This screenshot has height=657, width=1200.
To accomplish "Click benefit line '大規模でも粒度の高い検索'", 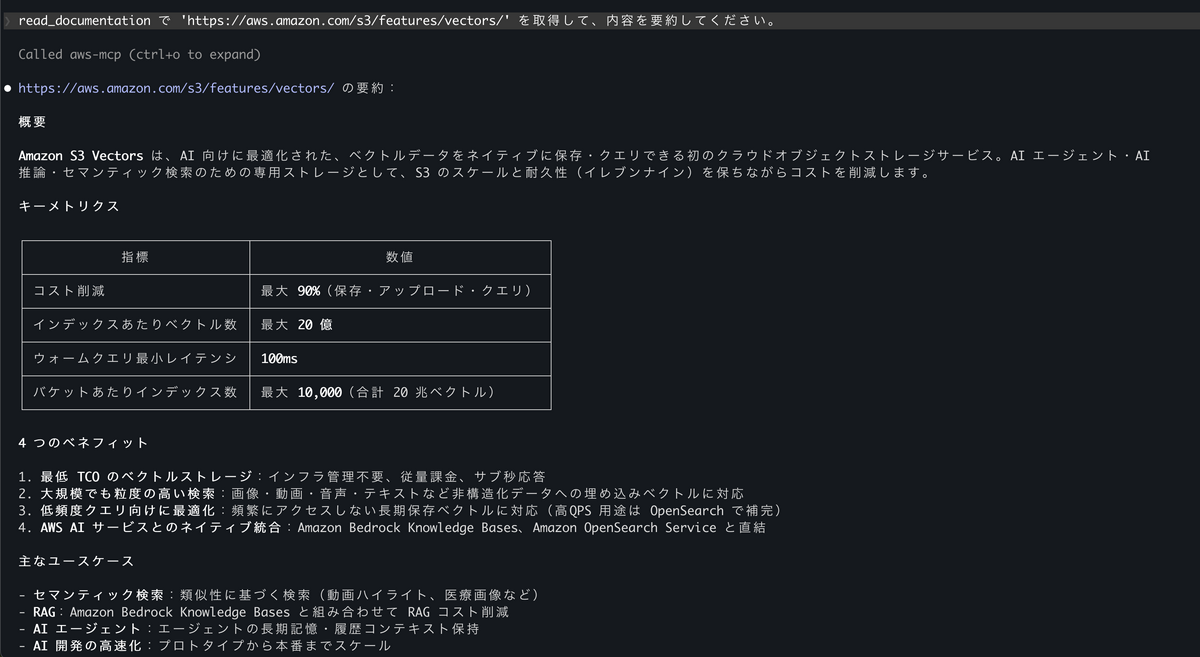I will click(x=381, y=494).
